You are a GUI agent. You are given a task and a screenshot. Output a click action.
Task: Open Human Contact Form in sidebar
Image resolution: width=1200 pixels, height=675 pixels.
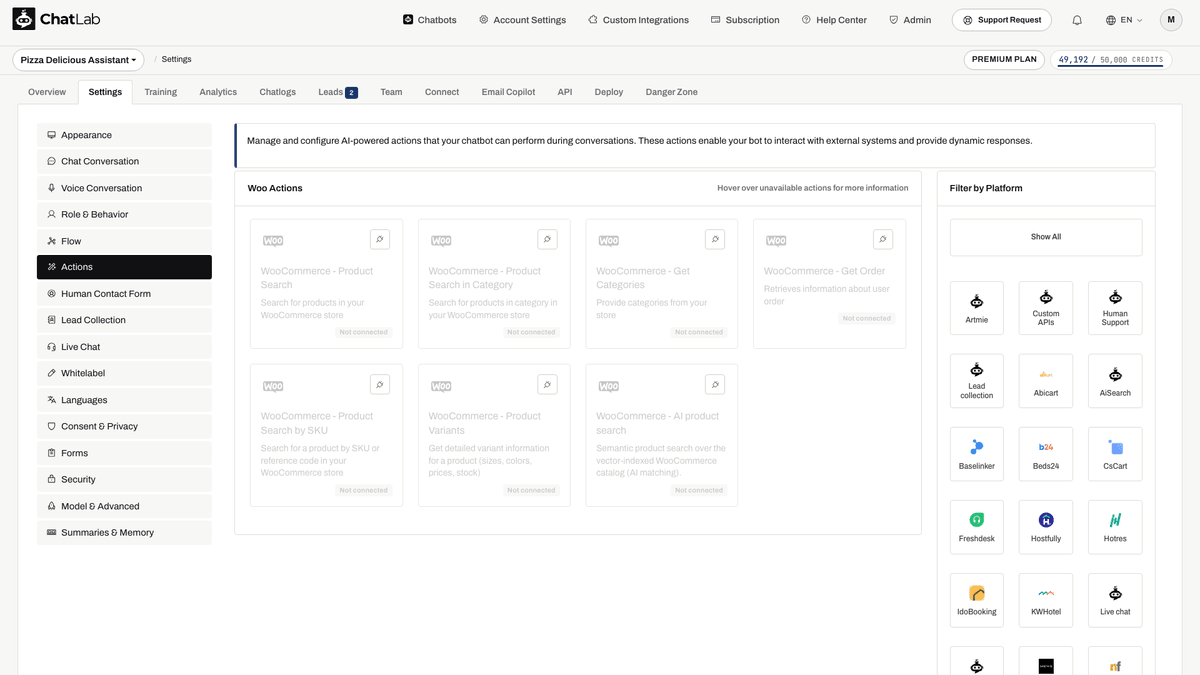point(124,294)
